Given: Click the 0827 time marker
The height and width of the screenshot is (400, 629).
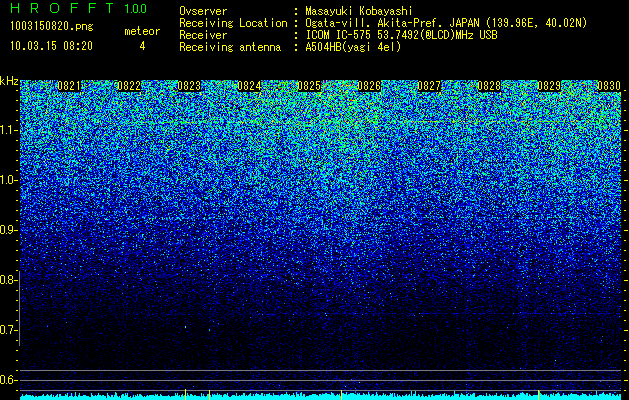Looking at the screenshot, I should click(x=429, y=86).
